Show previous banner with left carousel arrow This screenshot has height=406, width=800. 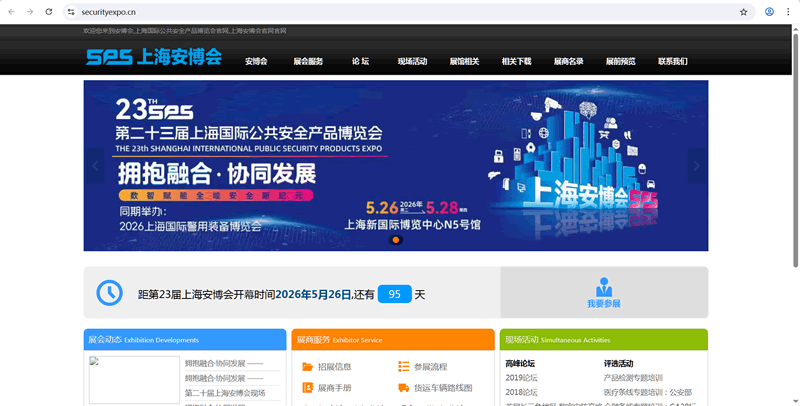tap(96, 165)
